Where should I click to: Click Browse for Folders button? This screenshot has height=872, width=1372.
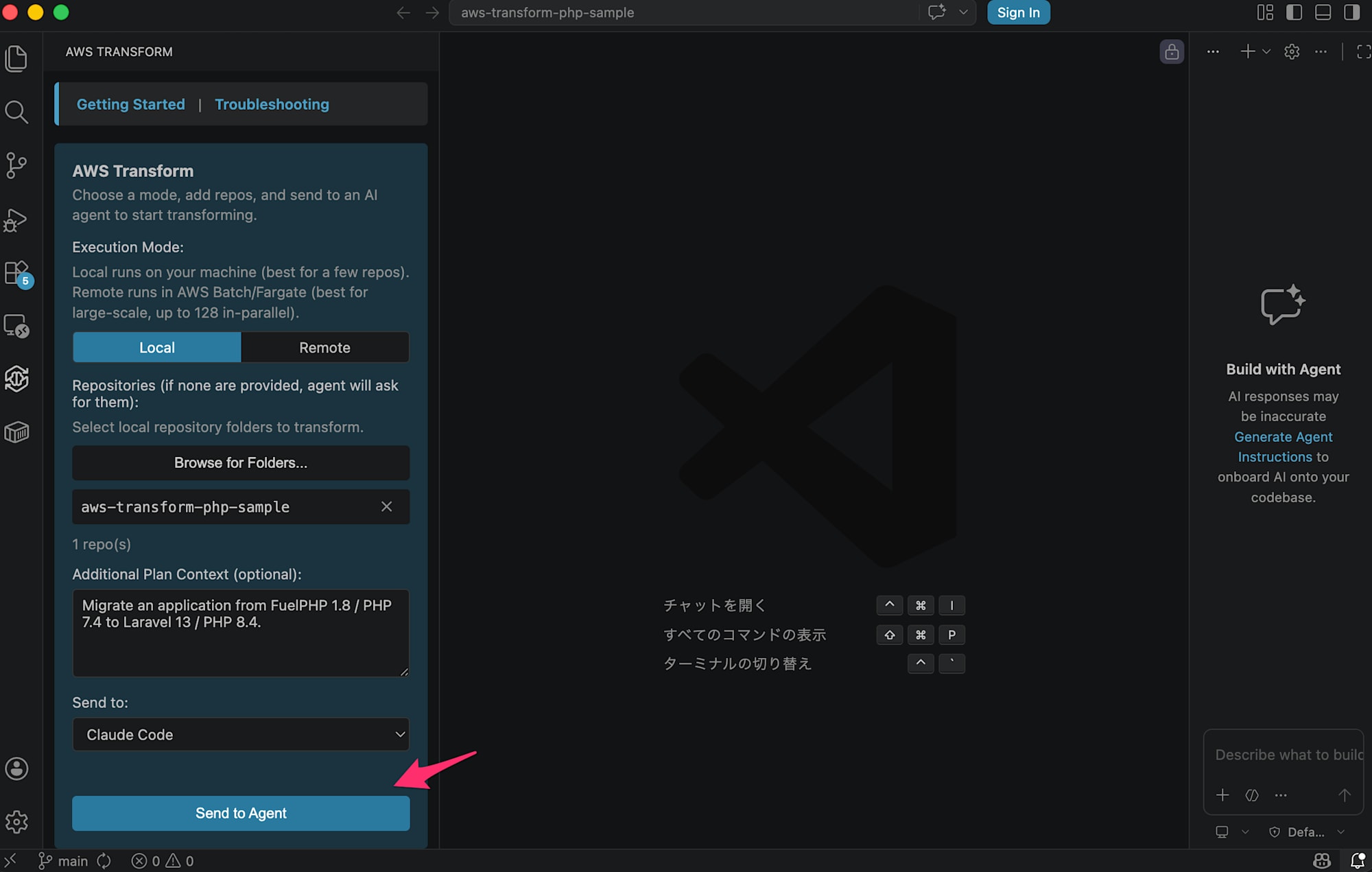coord(241,463)
